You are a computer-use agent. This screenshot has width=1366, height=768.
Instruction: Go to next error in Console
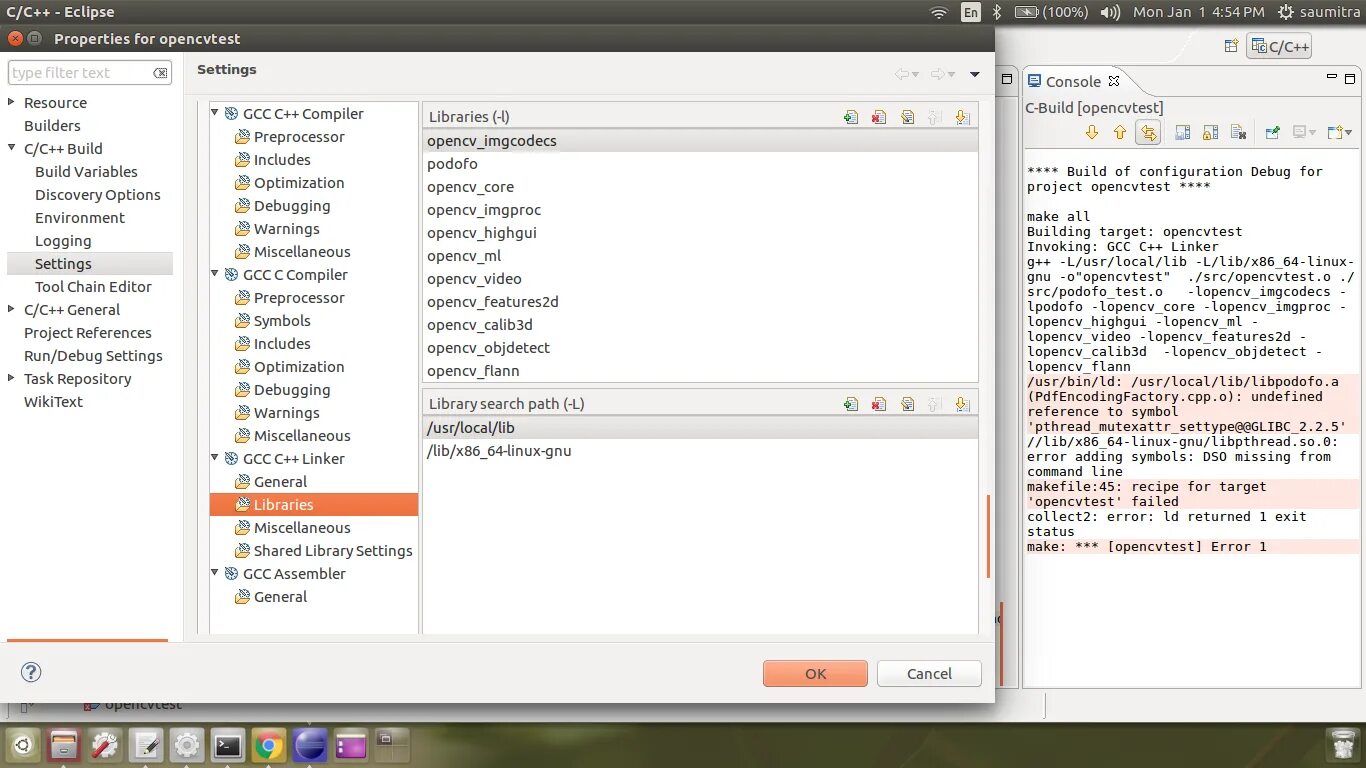coord(1092,132)
